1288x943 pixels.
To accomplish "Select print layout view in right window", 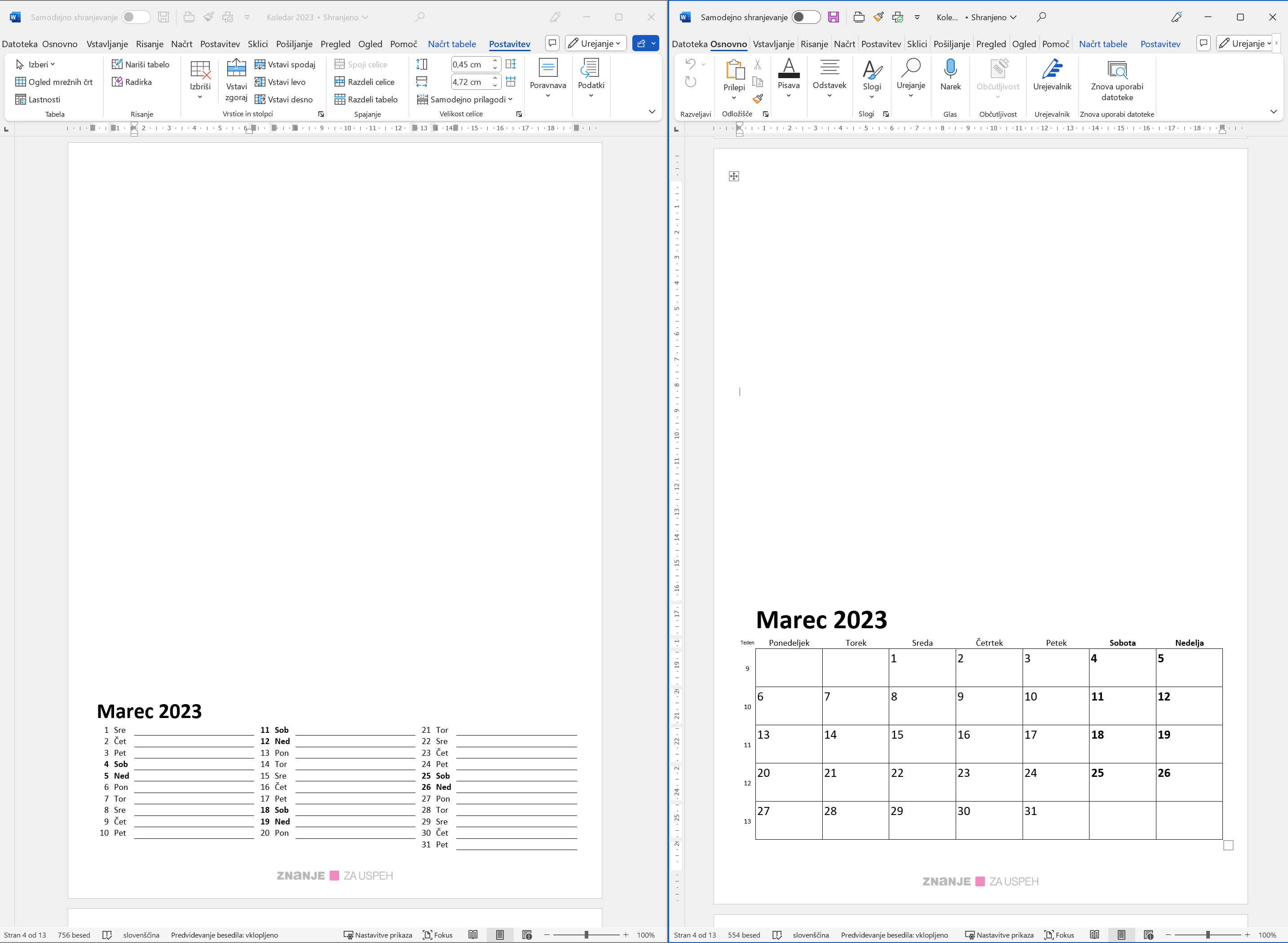I will point(1121,935).
